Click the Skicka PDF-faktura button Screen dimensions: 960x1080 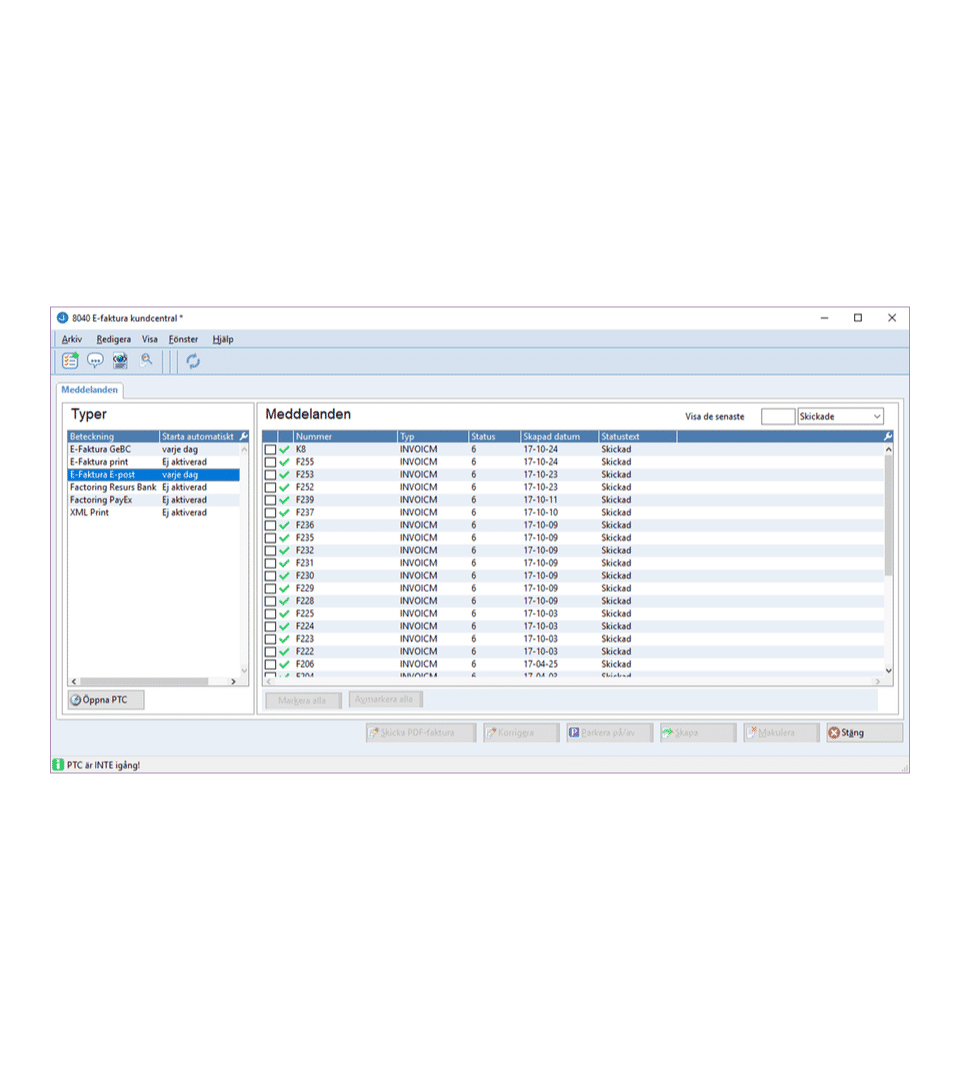coord(421,732)
